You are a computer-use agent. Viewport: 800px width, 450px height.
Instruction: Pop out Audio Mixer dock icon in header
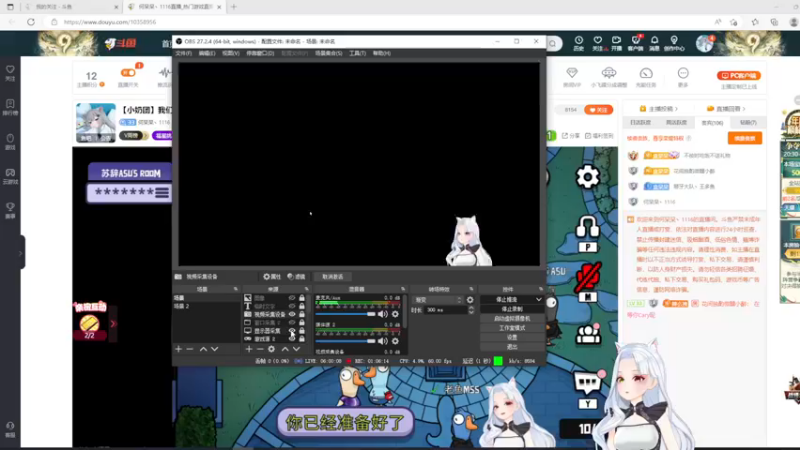pos(403,289)
